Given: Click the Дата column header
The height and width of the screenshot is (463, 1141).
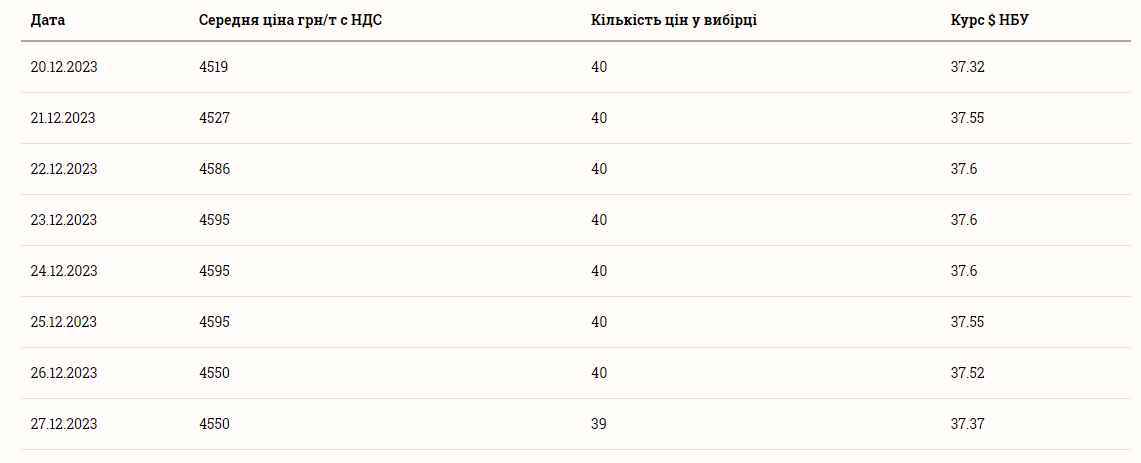Looking at the screenshot, I should (x=48, y=19).
